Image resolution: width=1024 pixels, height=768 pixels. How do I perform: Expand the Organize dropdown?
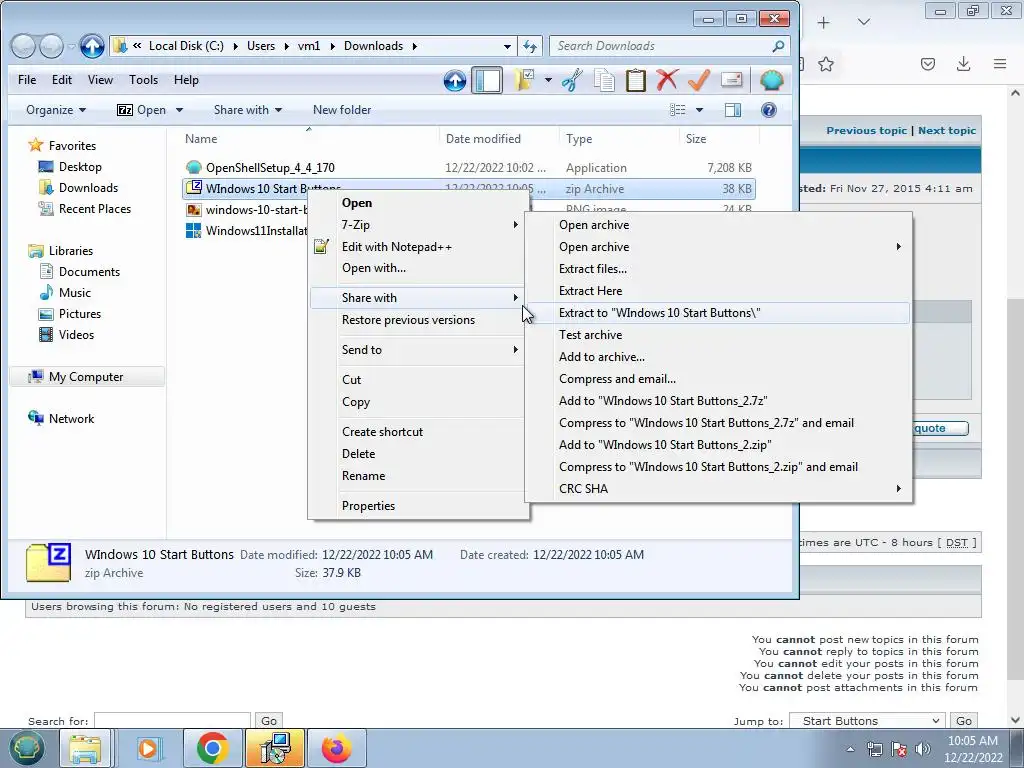56,110
